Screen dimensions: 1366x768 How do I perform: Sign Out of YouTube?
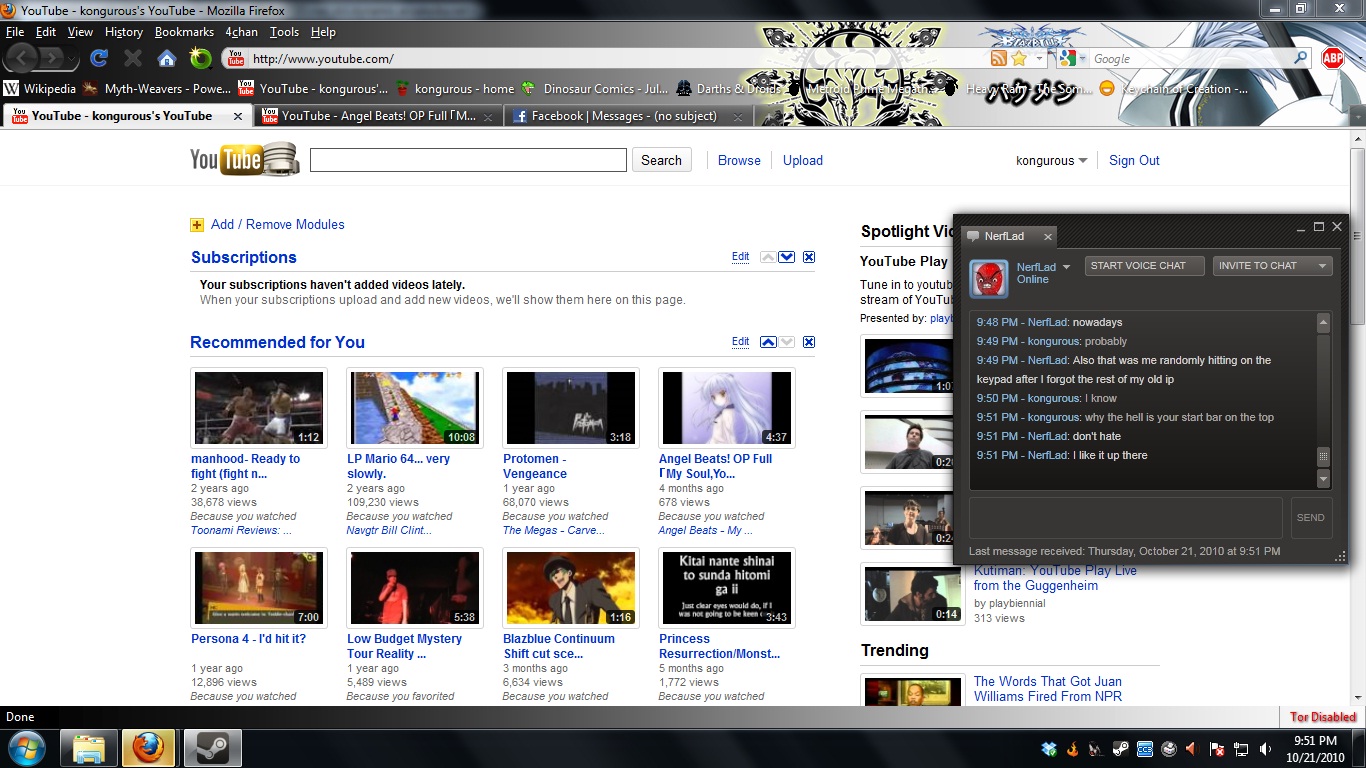(1134, 160)
